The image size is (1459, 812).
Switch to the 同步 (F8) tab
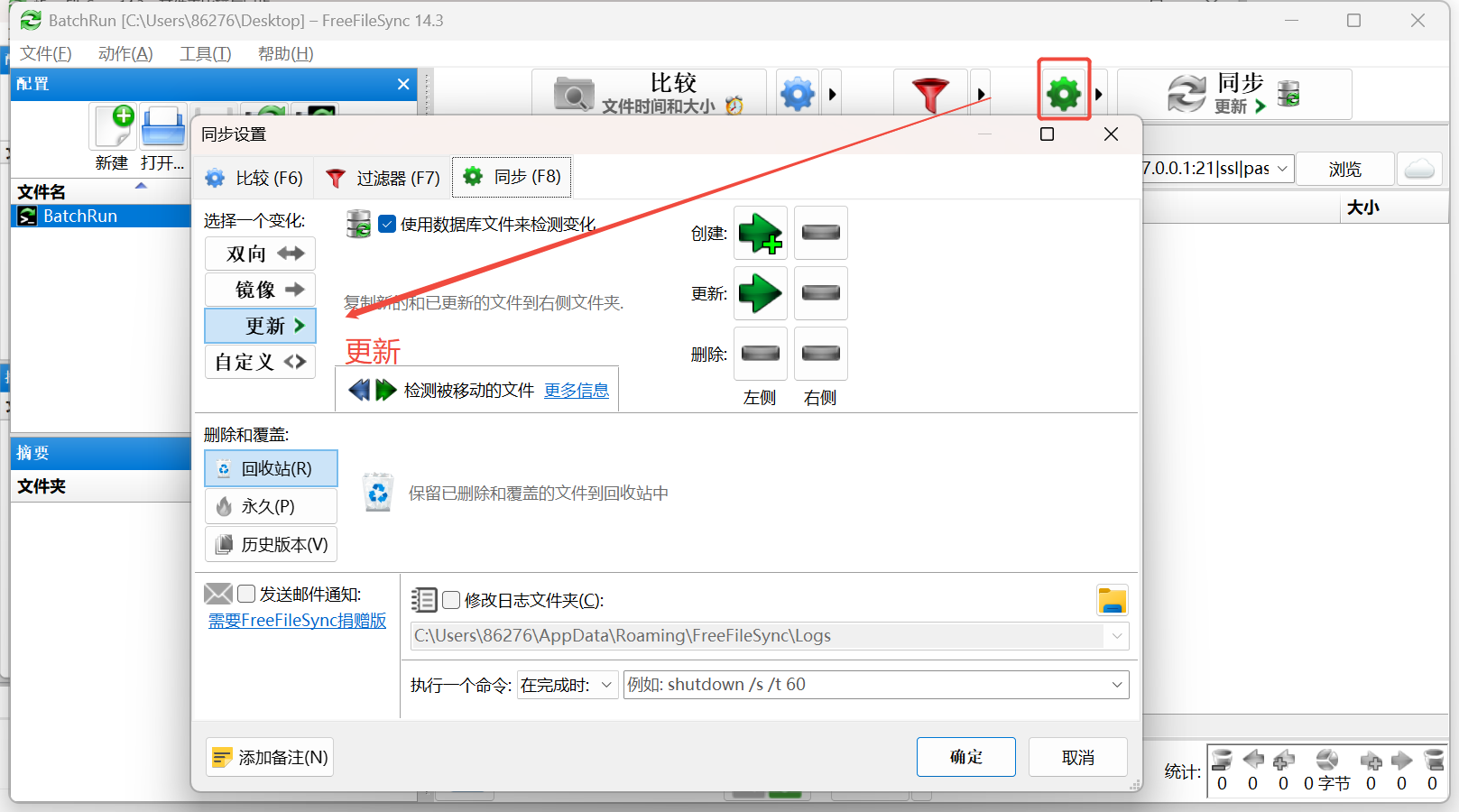[x=512, y=177]
